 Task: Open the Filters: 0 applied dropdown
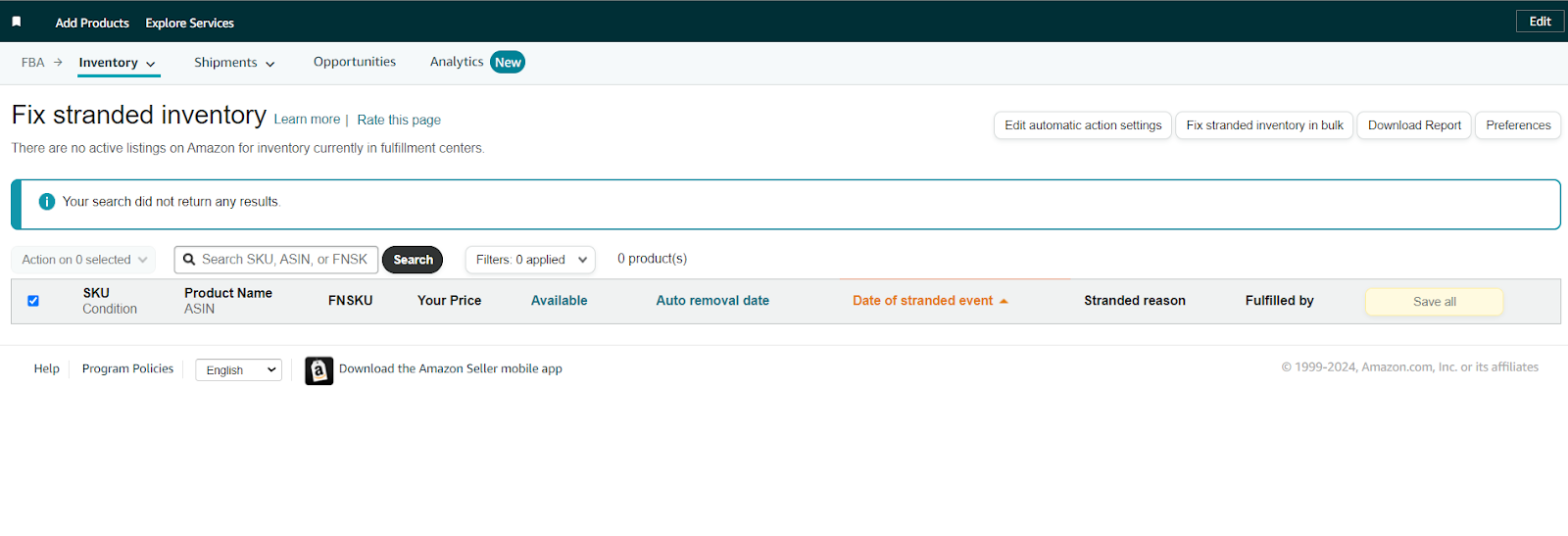pos(530,260)
